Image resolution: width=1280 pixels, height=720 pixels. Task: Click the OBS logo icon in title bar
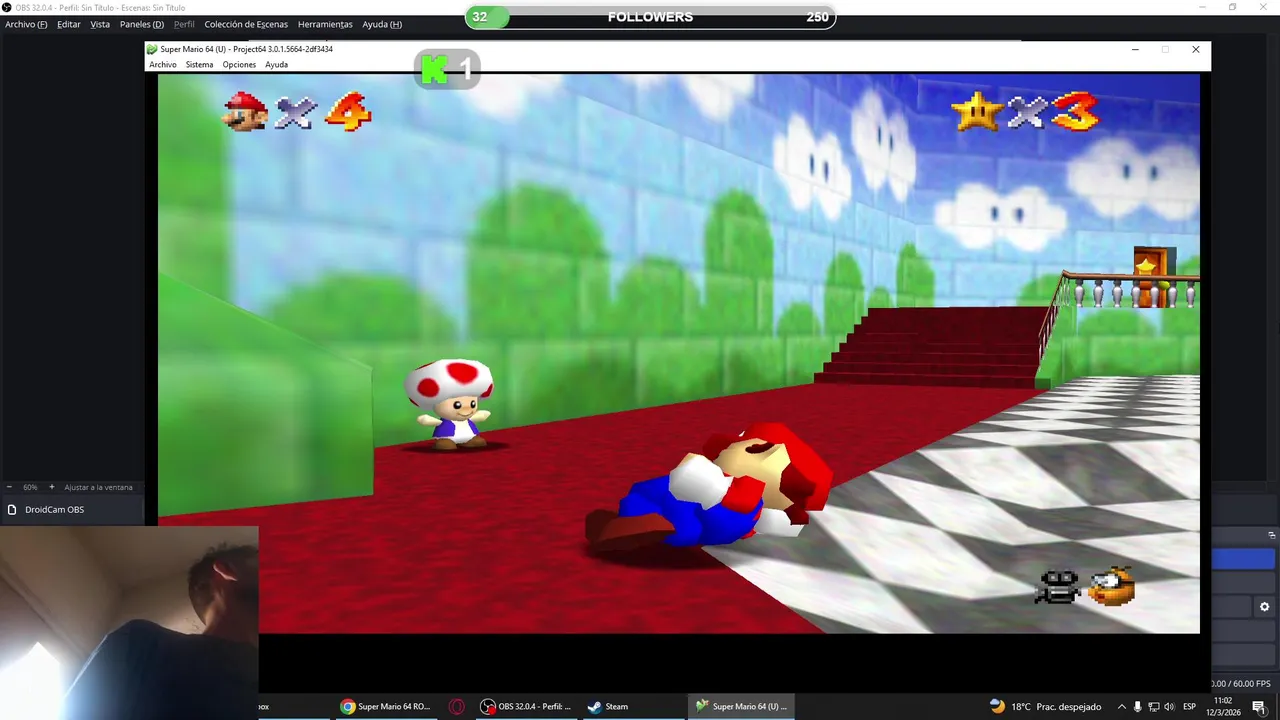tap(7, 7)
